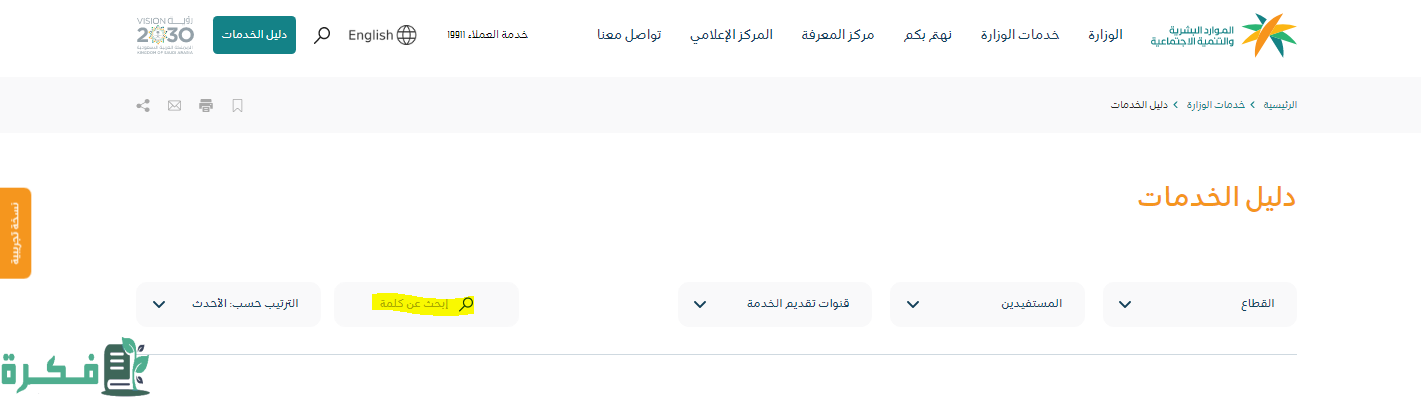The image size is (1421, 397).
Task: Open the المركز الإعلامي menu
Action: tap(731, 35)
